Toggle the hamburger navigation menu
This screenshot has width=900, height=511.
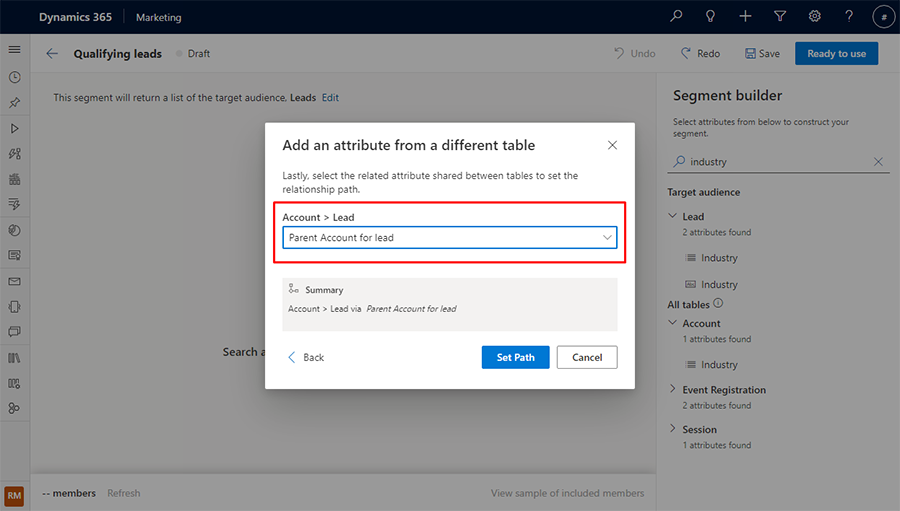pyautogui.click(x=14, y=50)
